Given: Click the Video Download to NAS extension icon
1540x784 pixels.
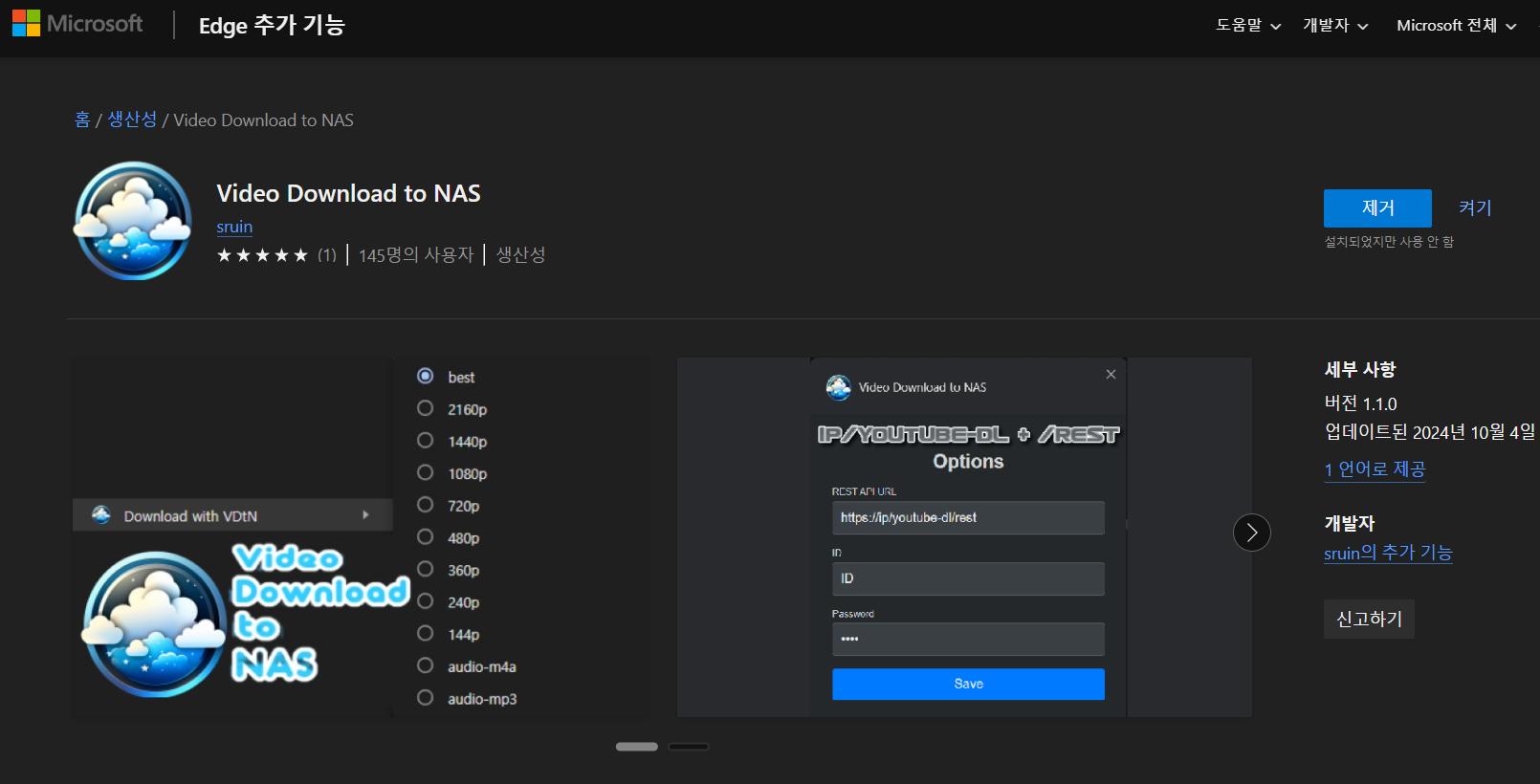Looking at the screenshot, I should coord(133,221).
